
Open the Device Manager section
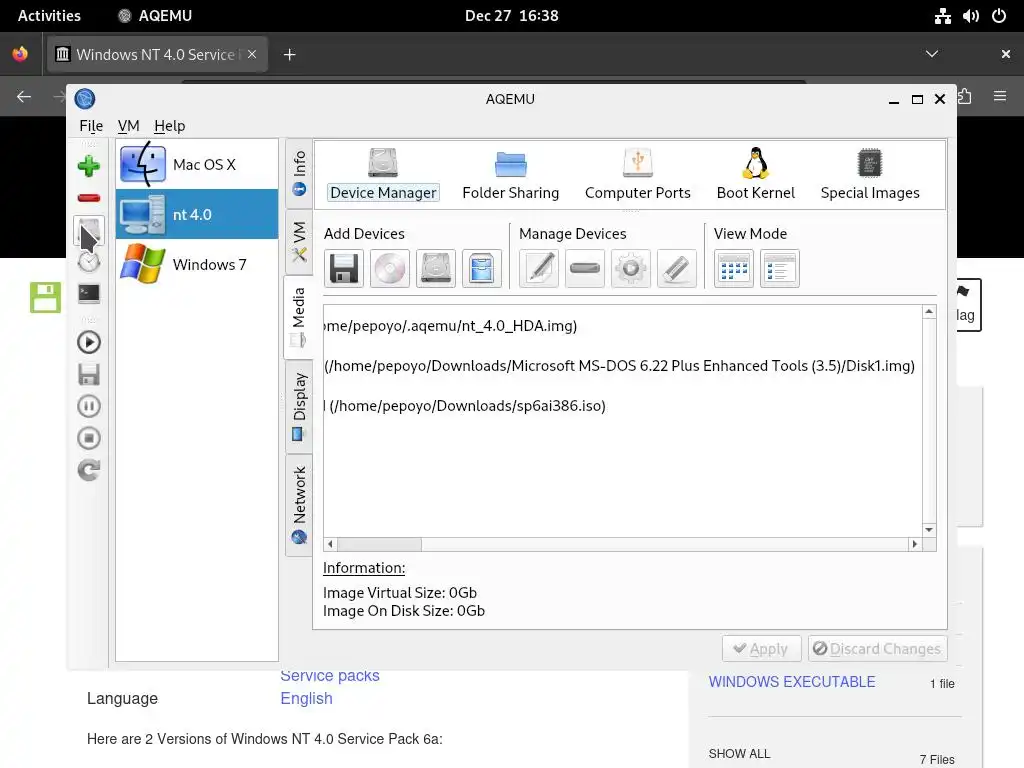coord(383,175)
